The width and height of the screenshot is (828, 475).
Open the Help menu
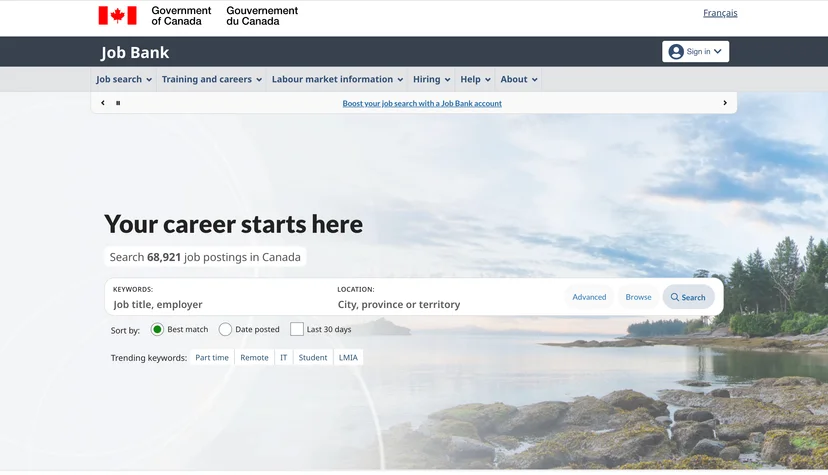click(475, 79)
